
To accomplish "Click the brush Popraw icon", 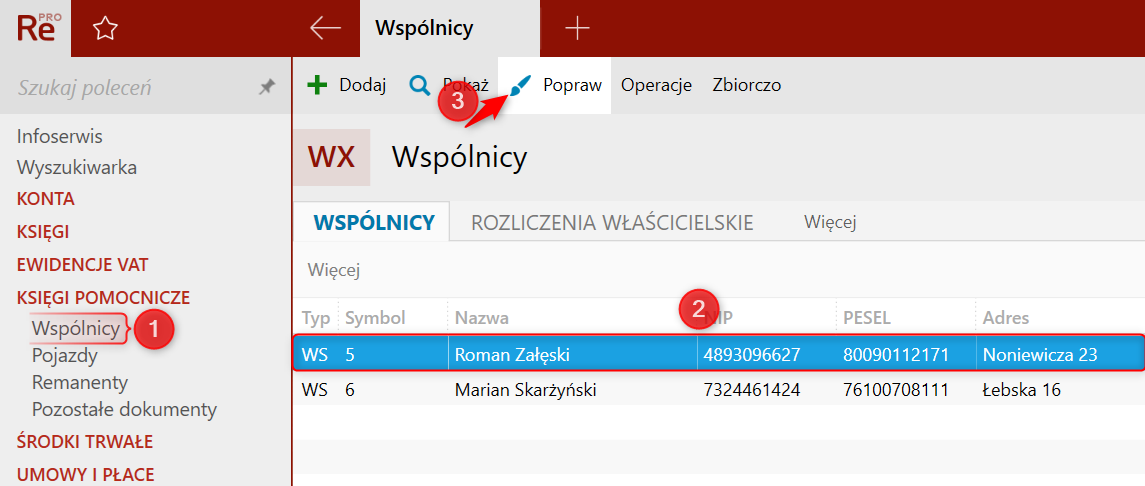I will 518,85.
